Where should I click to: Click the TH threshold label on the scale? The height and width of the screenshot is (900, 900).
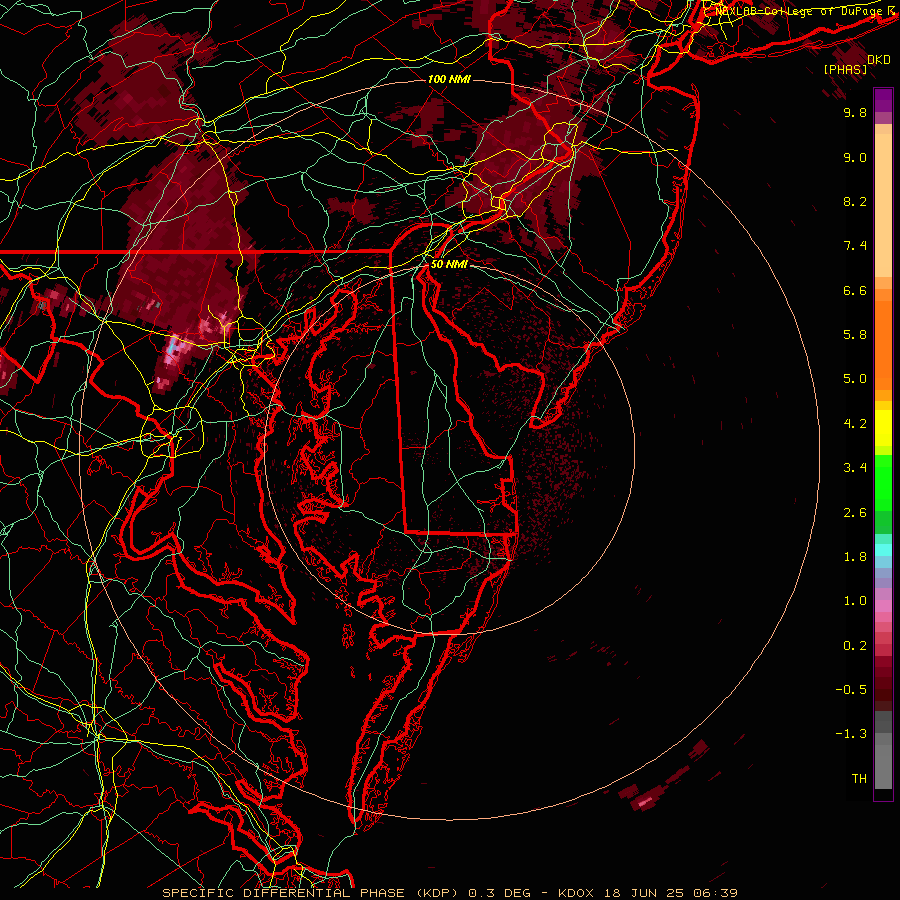[x=859, y=779]
